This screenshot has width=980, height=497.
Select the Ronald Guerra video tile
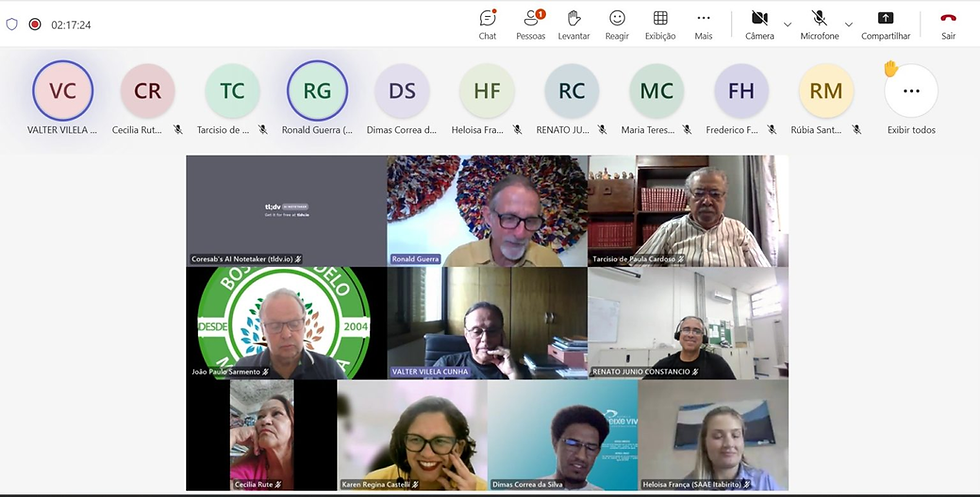click(x=488, y=211)
